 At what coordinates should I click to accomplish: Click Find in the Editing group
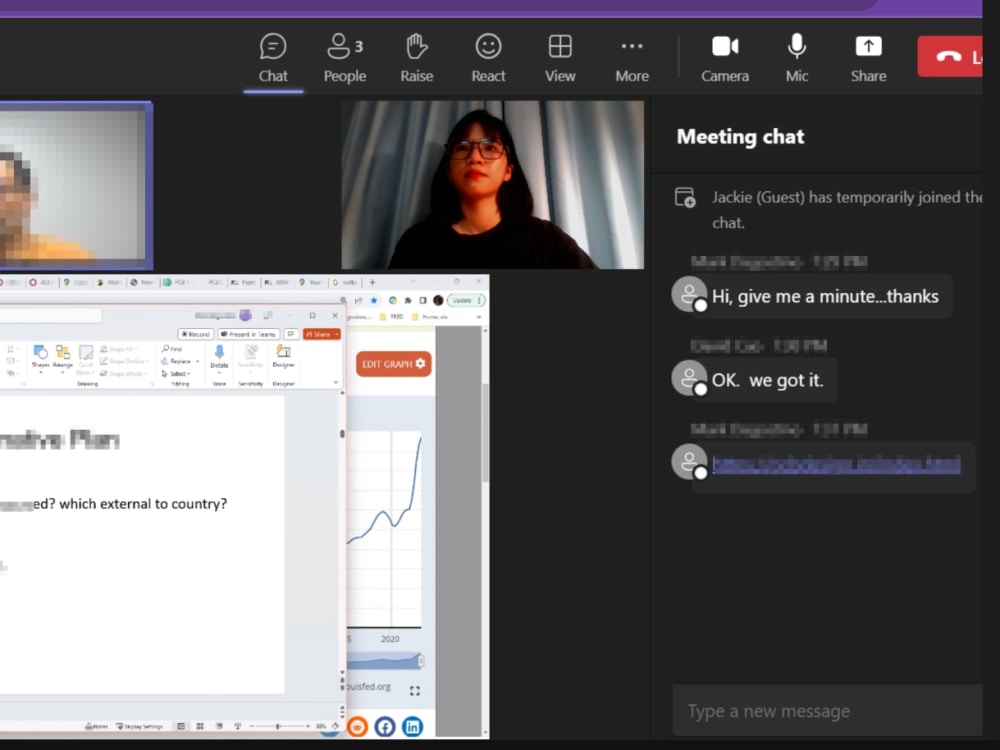pos(172,349)
